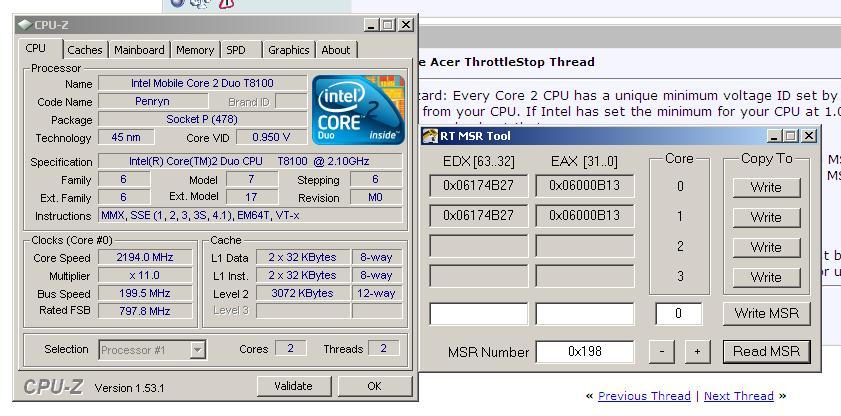This screenshot has height=416, width=841.
Task: Click the empty EDX write input field
Action: pyautogui.click(x=478, y=314)
